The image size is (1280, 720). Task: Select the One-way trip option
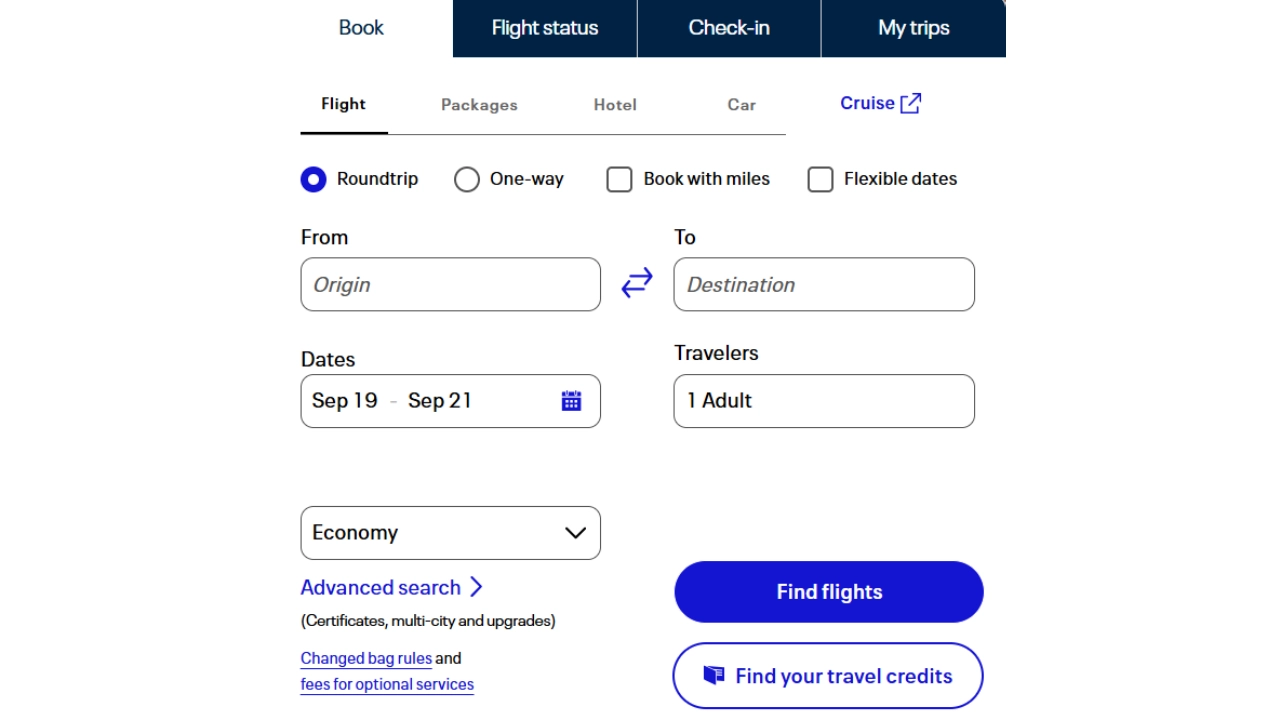pyautogui.click(x=467, y=179)
